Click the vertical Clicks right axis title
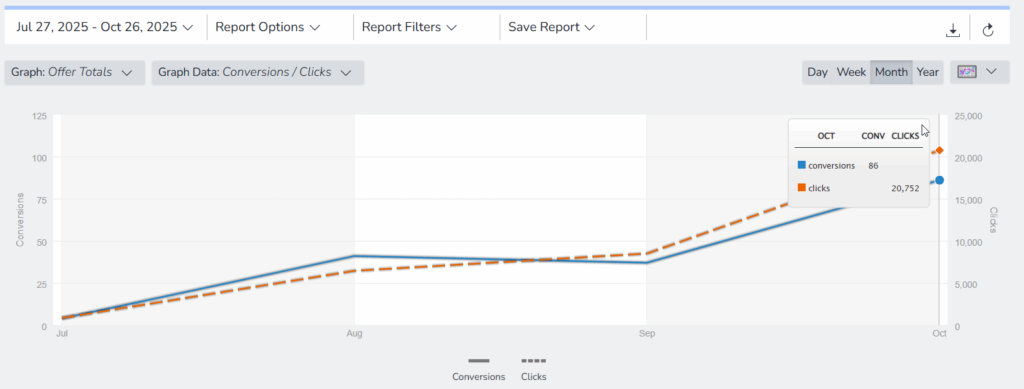The image size is (1024, 389). [993, 220]
